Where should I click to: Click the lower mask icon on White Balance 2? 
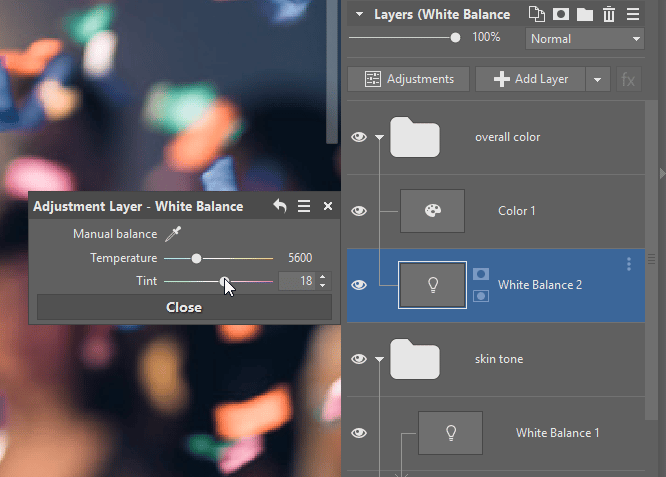point(481,296)
